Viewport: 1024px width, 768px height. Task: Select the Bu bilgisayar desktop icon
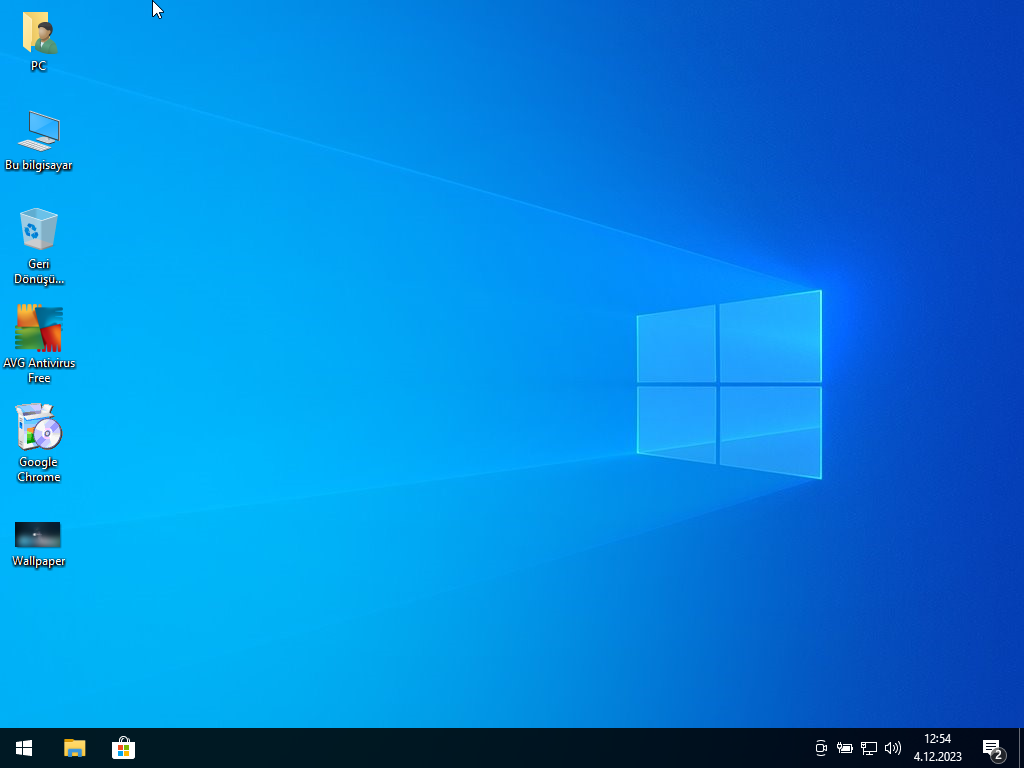(39, 131)
